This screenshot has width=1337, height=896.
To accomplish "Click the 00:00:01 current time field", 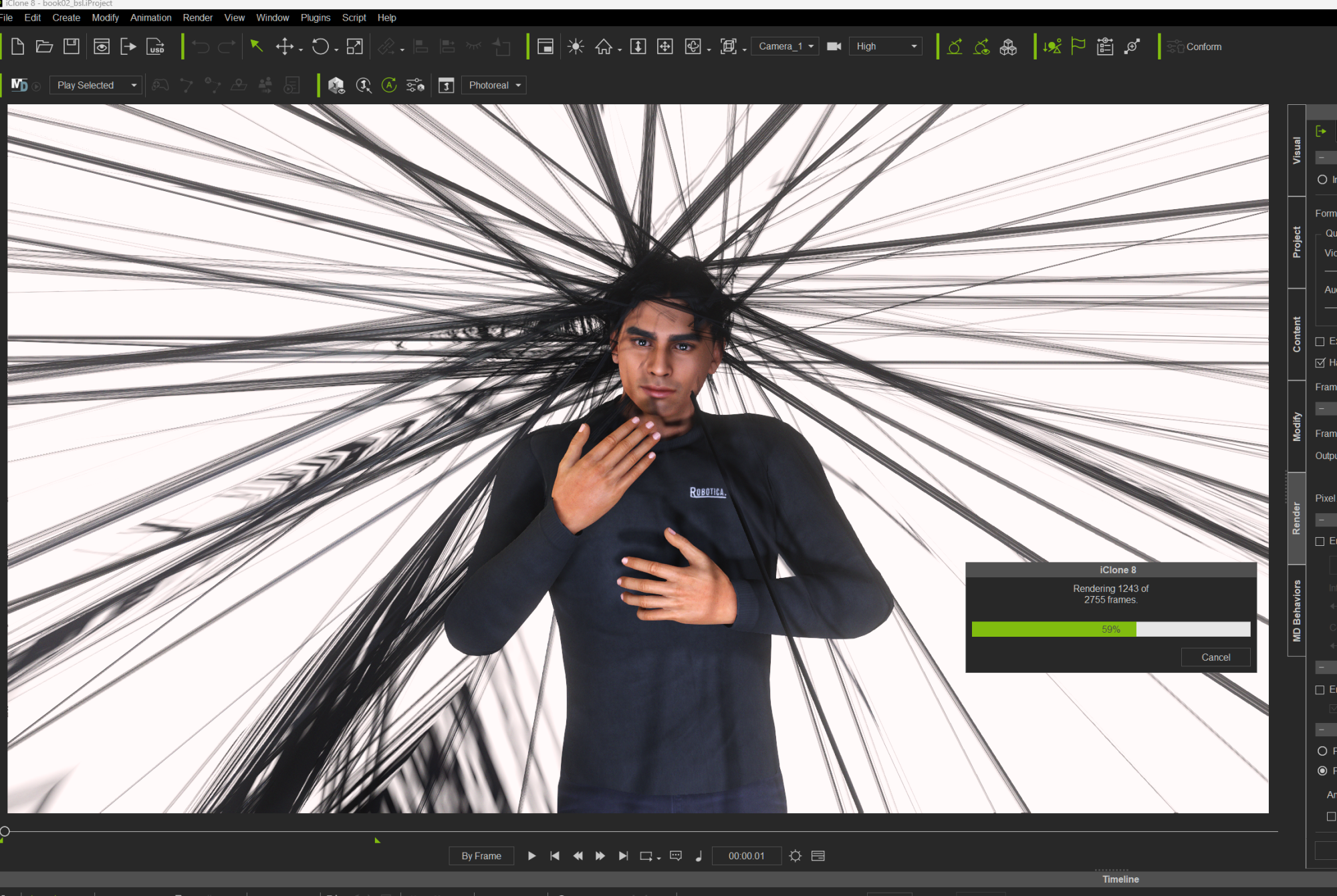I will click(x=747, y=856).
